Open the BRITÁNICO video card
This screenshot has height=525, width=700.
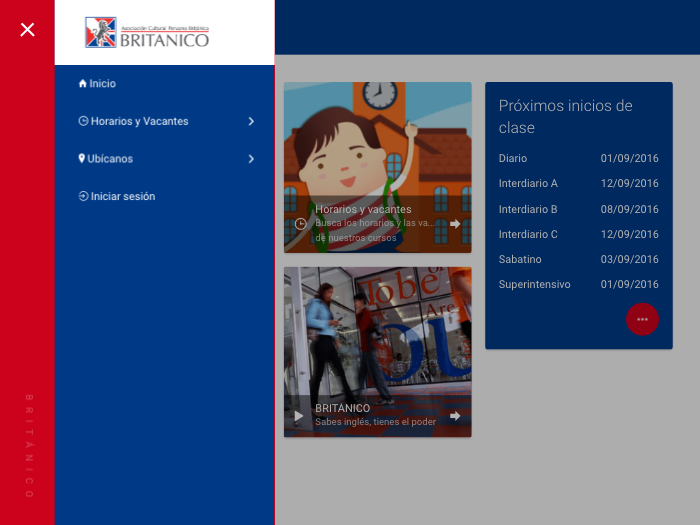click(378, 352)
